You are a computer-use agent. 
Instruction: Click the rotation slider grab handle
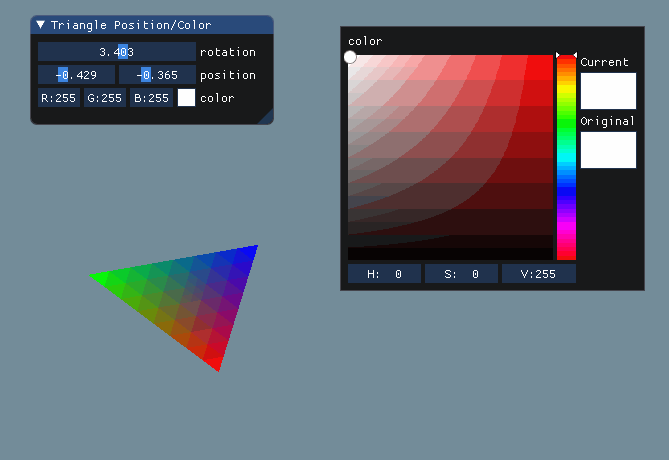click(123, 51)
